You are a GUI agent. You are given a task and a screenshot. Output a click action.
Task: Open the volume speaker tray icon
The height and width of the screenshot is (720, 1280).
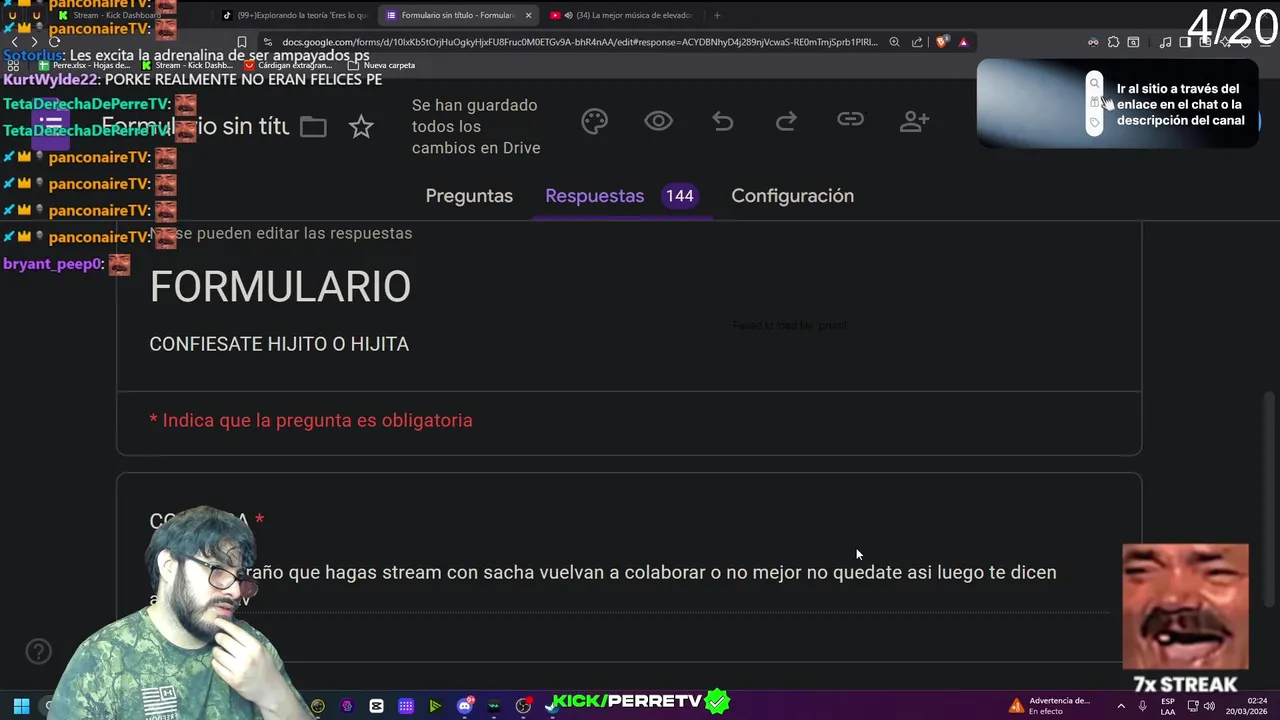[1209, 706]
